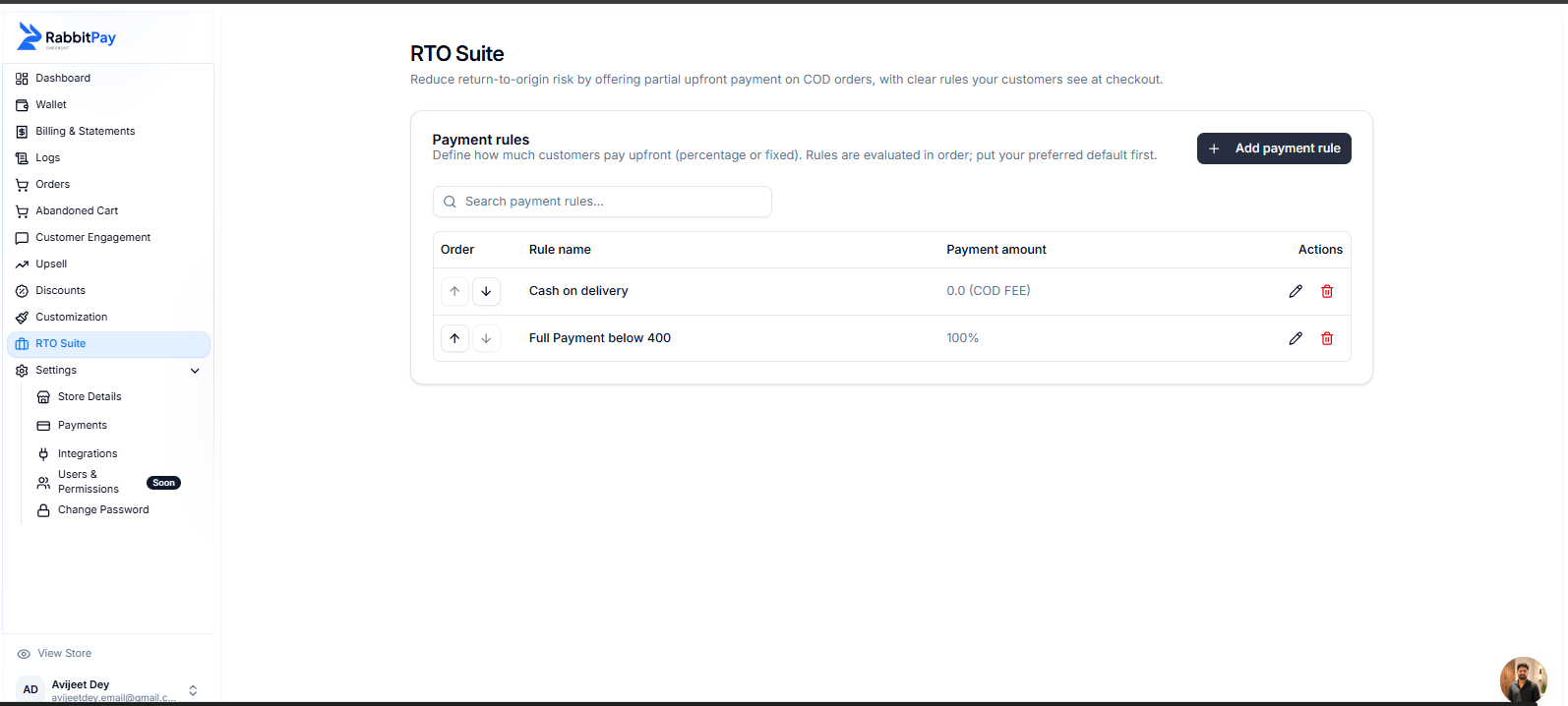Click the RabbitPay logo
This screenshot has height=706, width=1568.
pyautogui.click(x=67, y=36)
